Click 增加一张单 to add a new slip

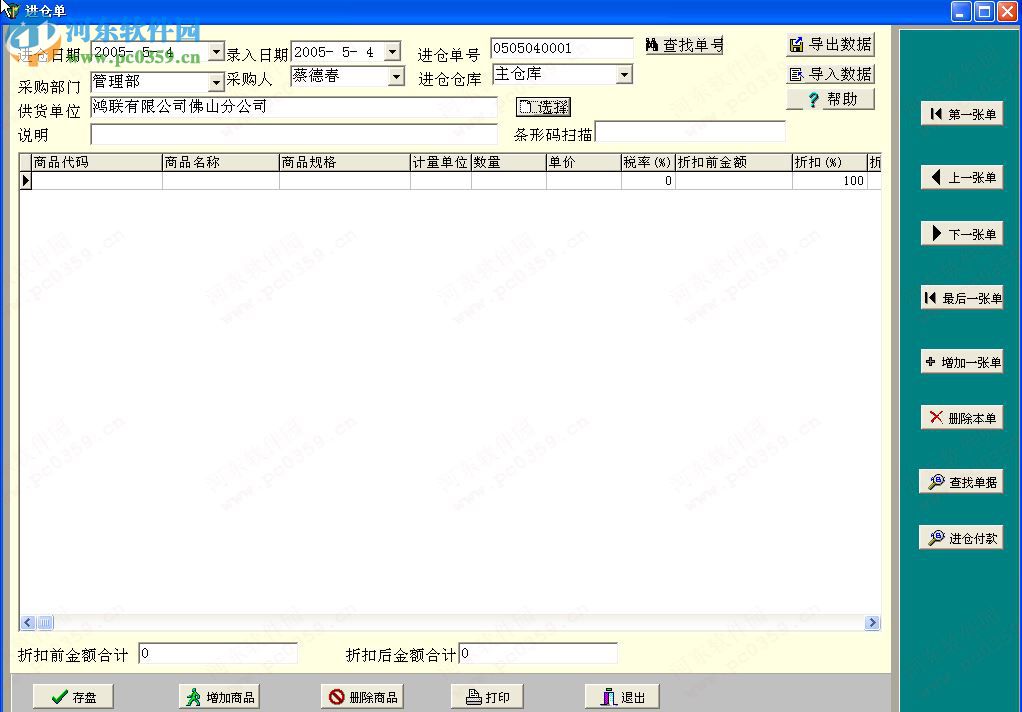961,362
